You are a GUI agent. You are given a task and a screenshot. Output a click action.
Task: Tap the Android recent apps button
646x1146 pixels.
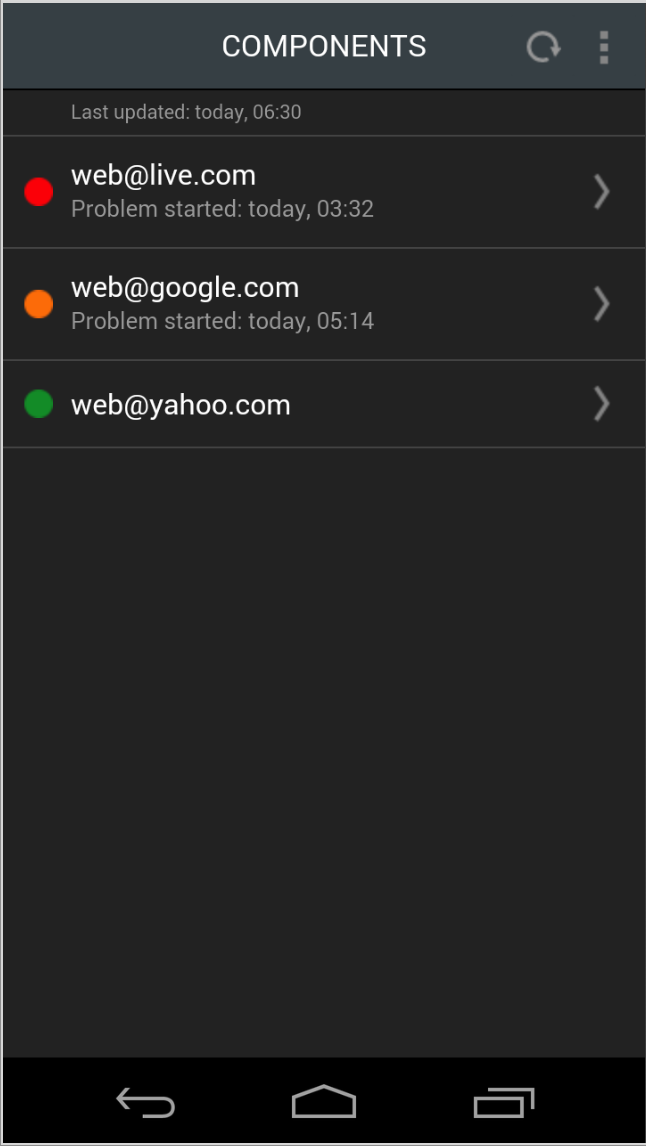point(504,1102)
